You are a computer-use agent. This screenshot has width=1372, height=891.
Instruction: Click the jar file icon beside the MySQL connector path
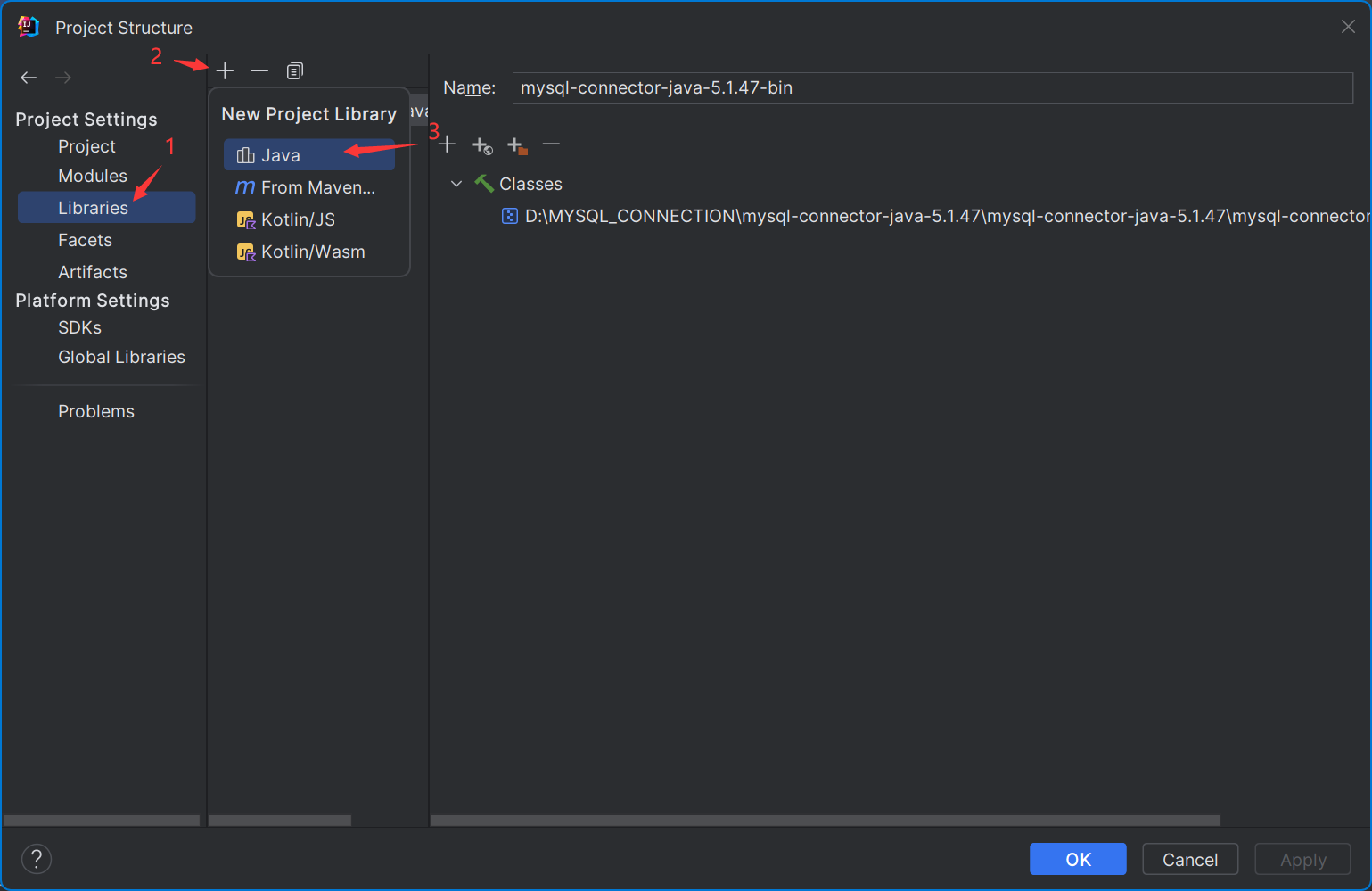tap(510, 216)
